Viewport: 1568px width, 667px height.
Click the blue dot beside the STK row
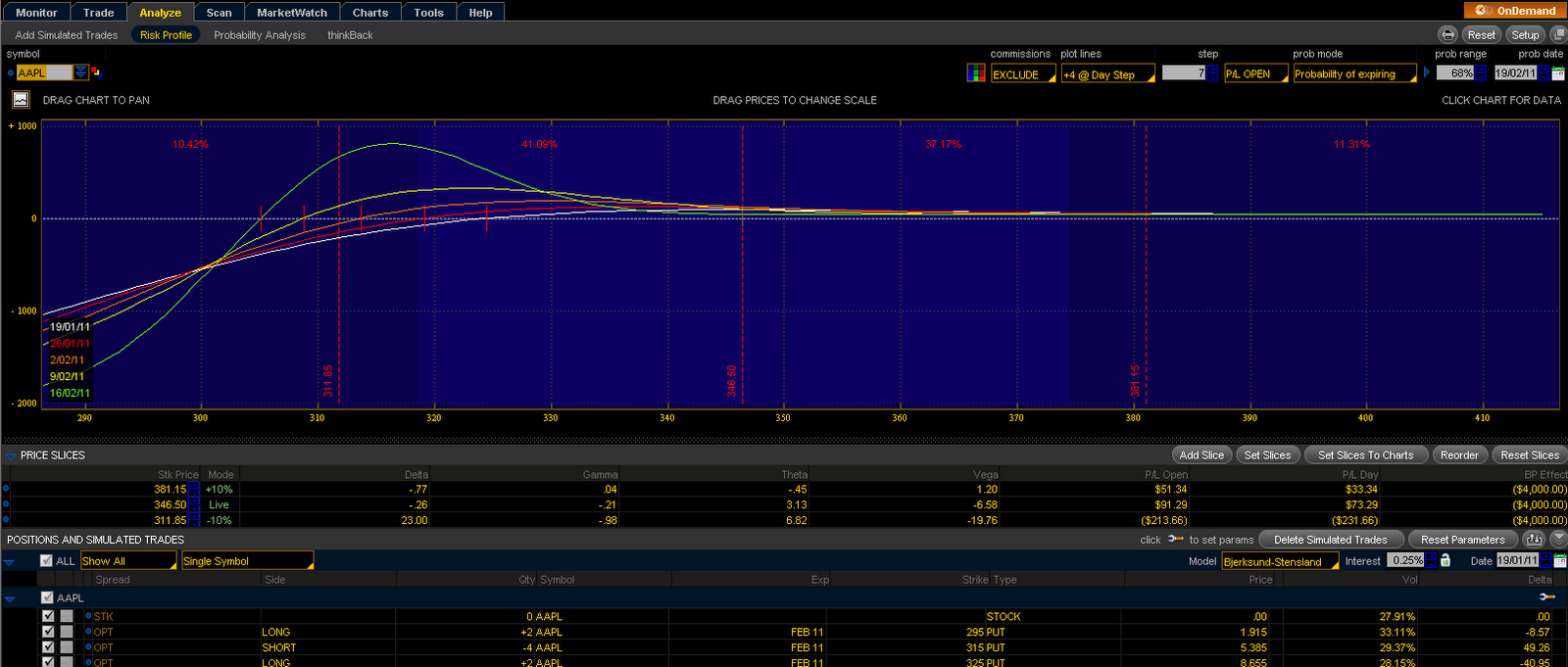coord(88,616)
